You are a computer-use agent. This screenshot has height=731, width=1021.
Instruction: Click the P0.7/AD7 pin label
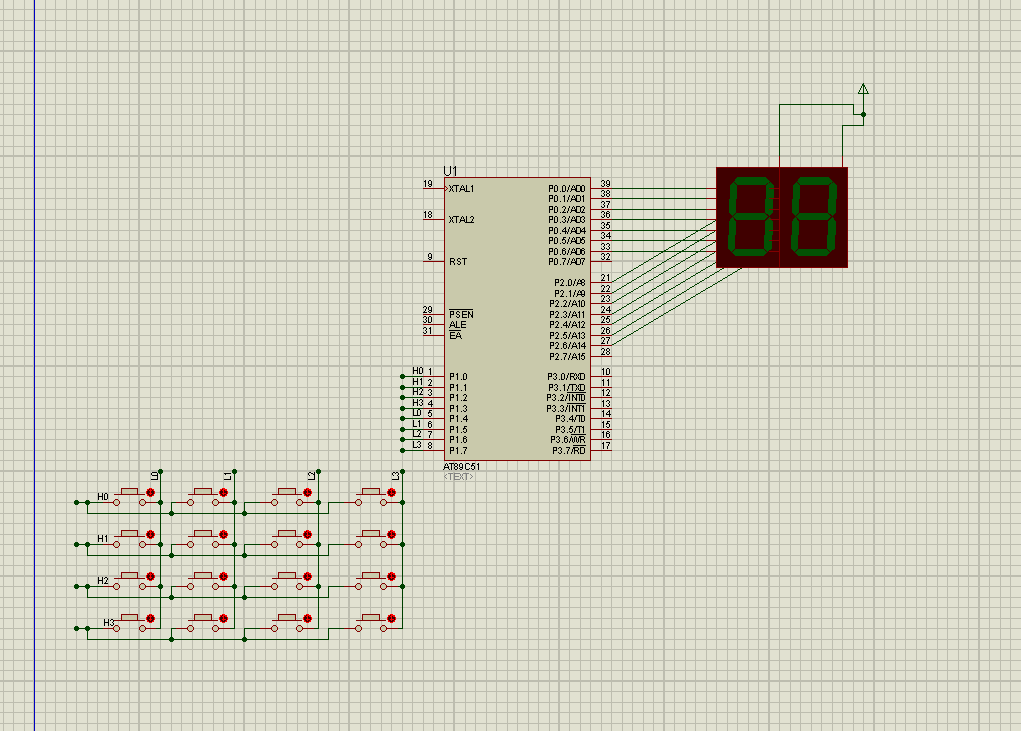point(566,262)
